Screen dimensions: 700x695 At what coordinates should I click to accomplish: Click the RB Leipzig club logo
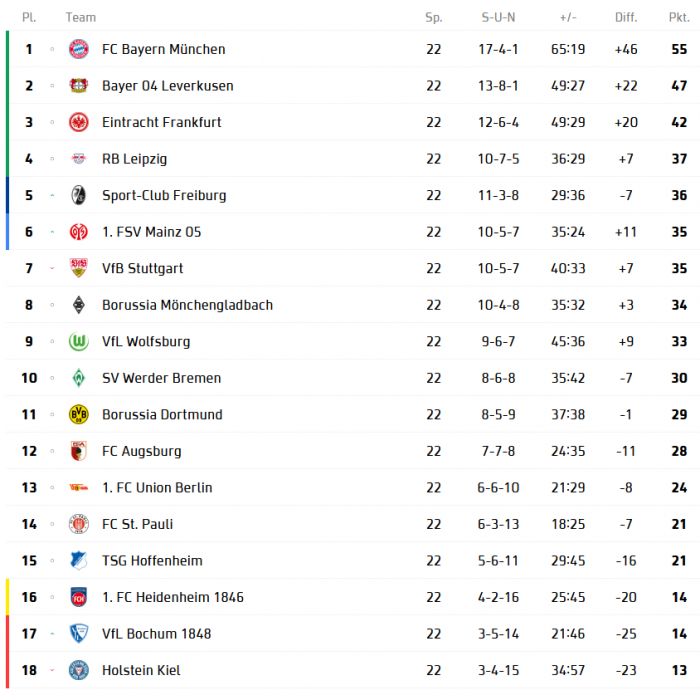pos(79,159)
